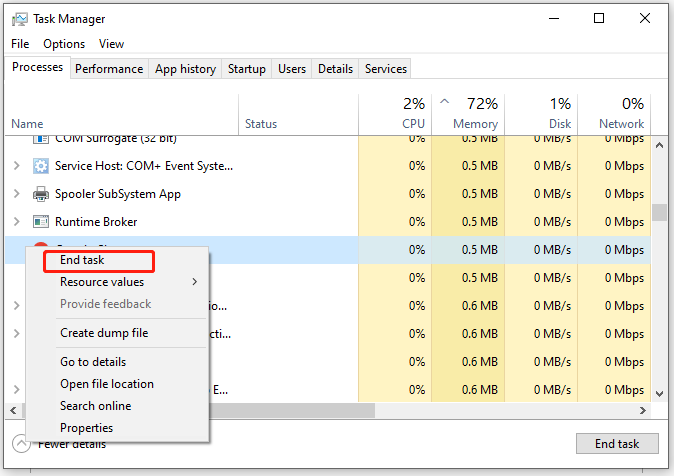The height and width of the screenshot is (476, 674).
Task: Click 0.5 MB memory in the Runtime Broker row
Action: point(480,222)
